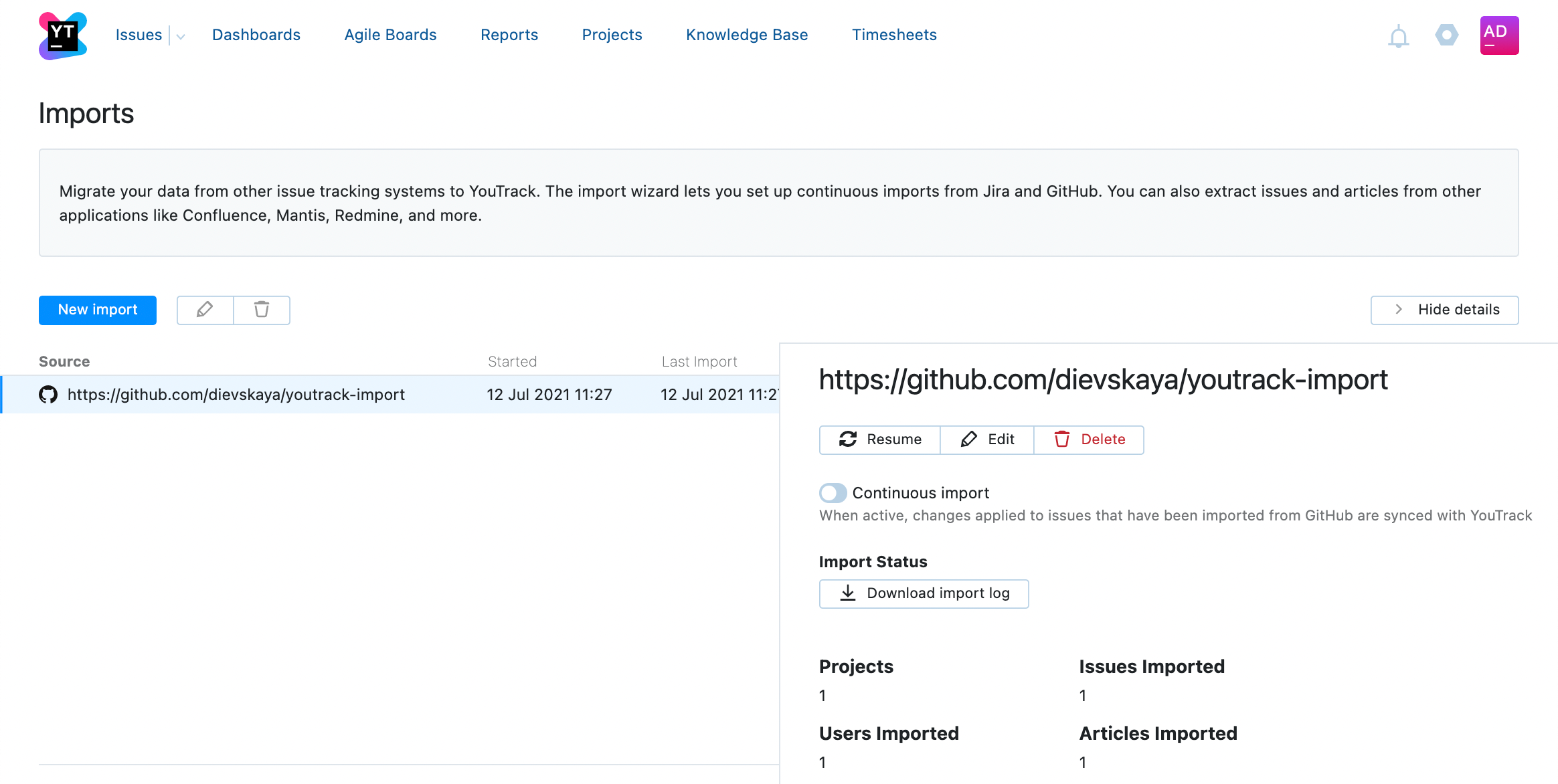Open the Reports page

[x=509, y=35]
